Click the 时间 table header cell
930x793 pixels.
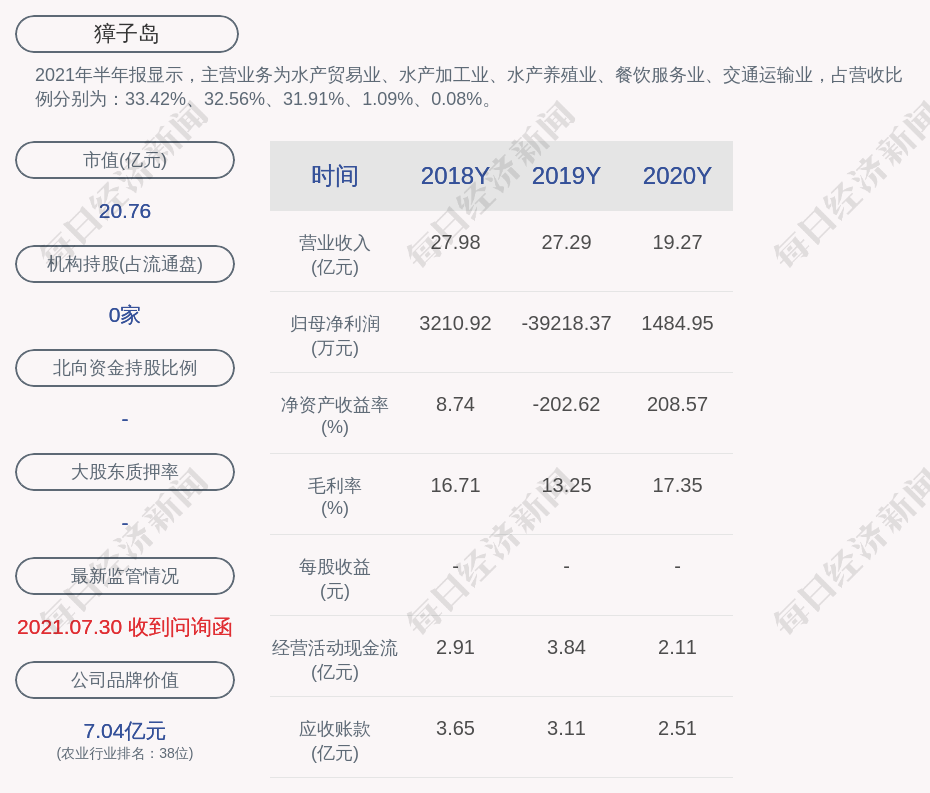point(335,176)
